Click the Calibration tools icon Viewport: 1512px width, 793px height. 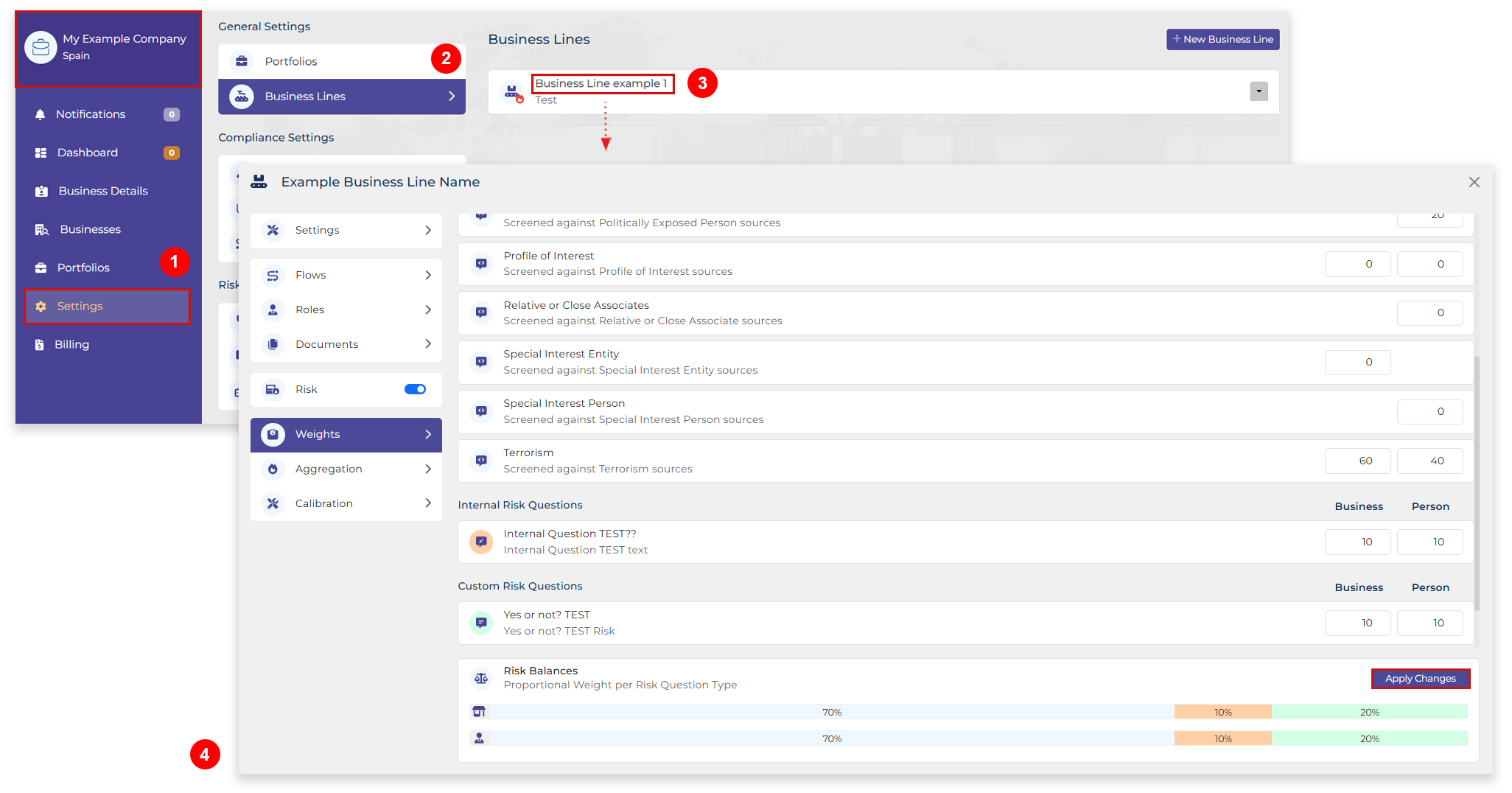pos(273,503)
